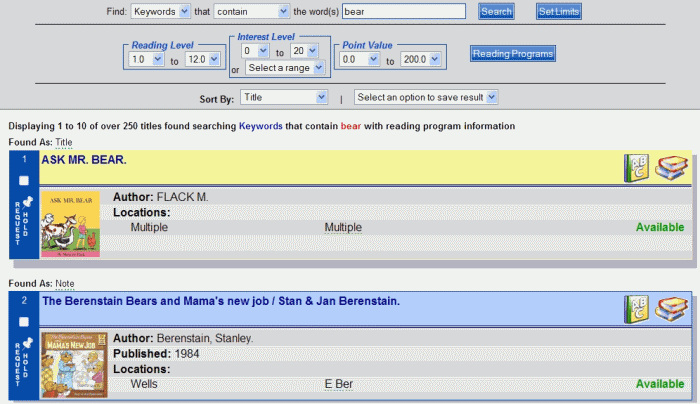Open the Mama's New Job cover thumbnail
The width and height of the screenshot is (700, 404).
coord(71,362)
